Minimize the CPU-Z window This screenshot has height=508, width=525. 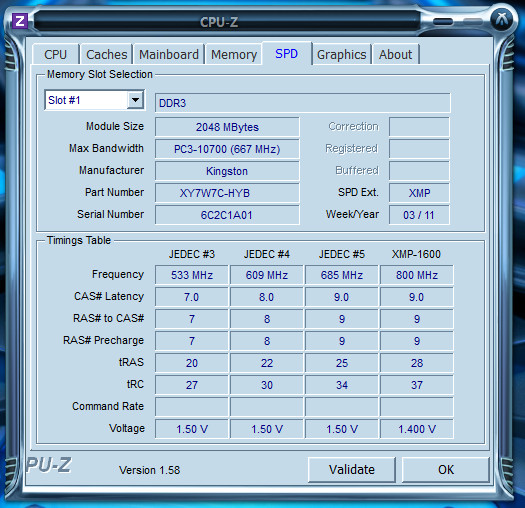point(443,22)
